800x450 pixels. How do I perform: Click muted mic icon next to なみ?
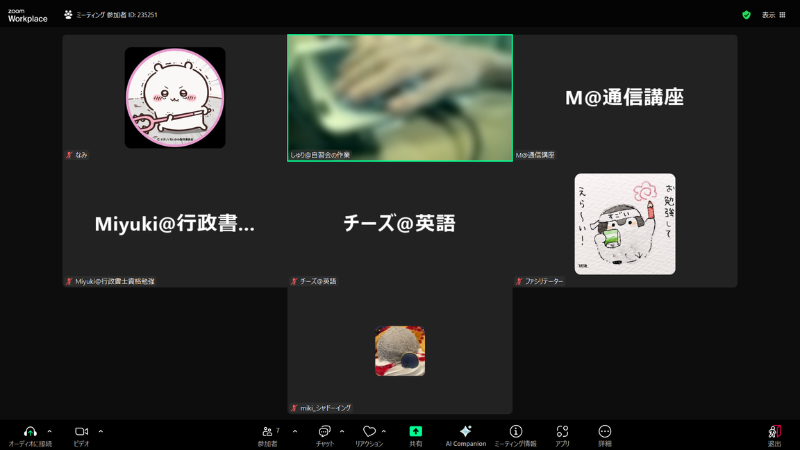click(69, 155)
